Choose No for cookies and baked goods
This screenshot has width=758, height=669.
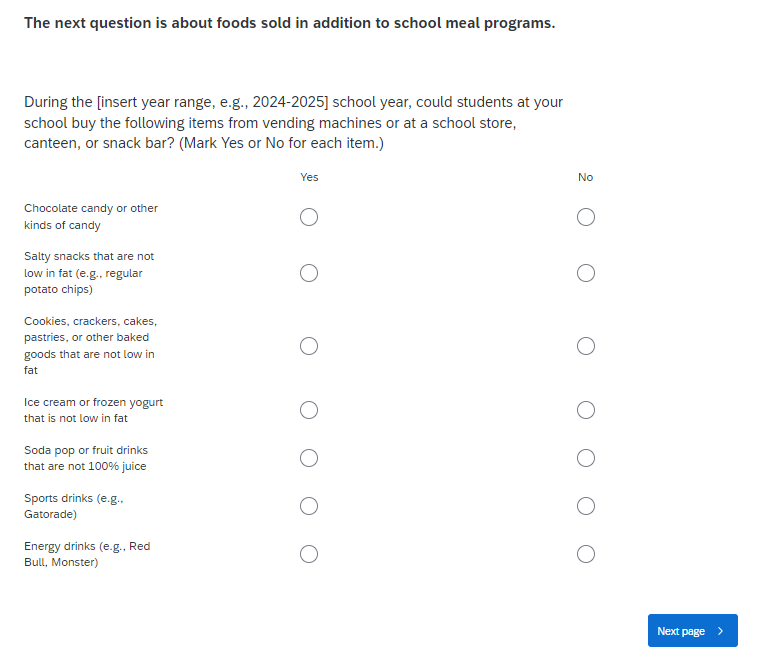pyautogui.click(x=586, y=346)
